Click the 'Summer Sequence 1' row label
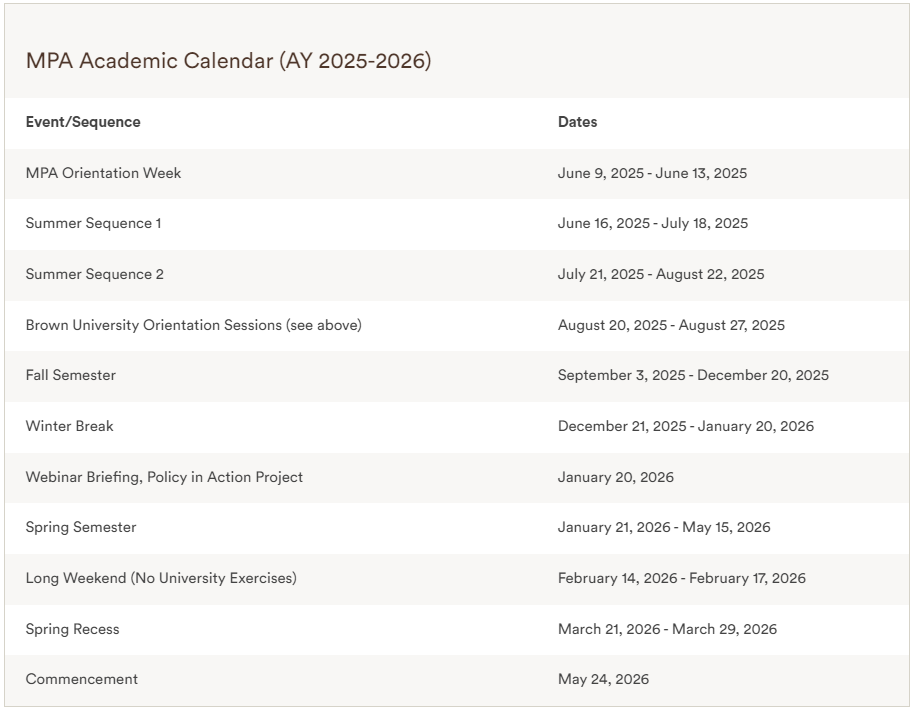This screenshot has width=915, height=714. tap(93, 223)
